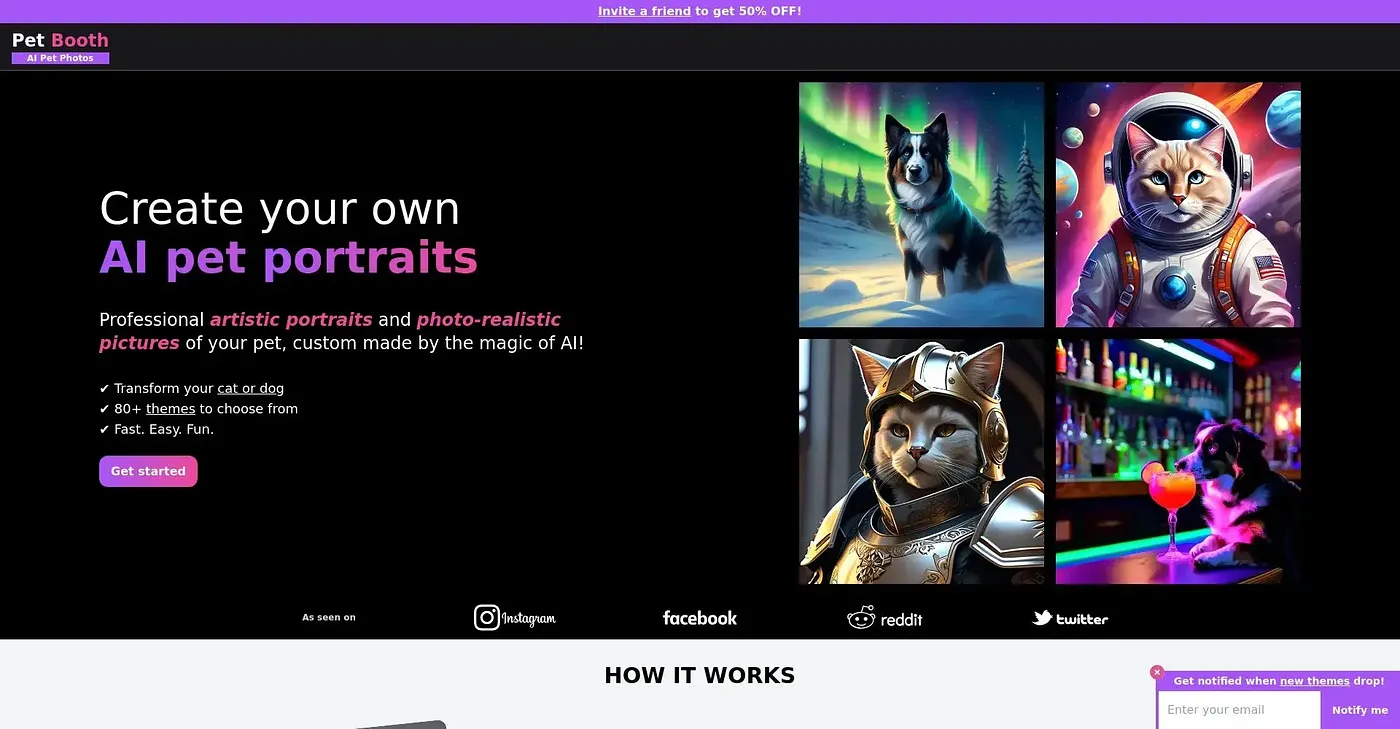Click the HOW IT WORKS heading
Viewport: 1400px width, 729px height.
700,676
